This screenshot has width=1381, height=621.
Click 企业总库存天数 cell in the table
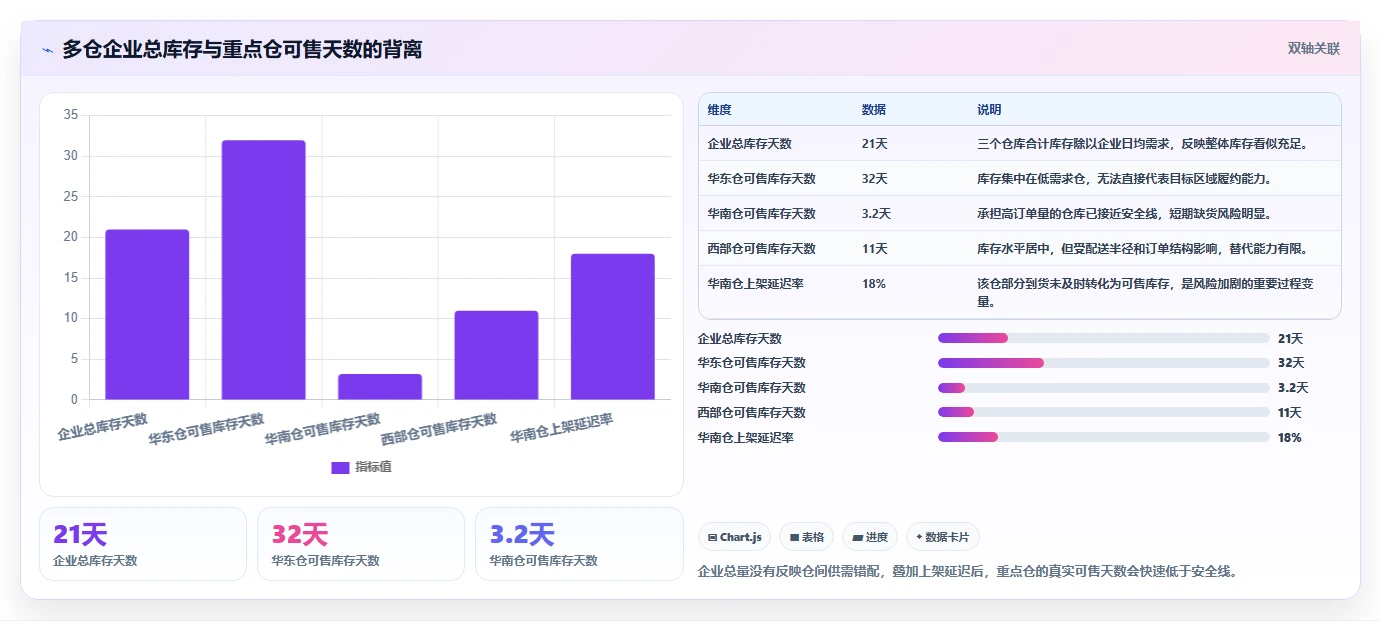coord(749,144)
